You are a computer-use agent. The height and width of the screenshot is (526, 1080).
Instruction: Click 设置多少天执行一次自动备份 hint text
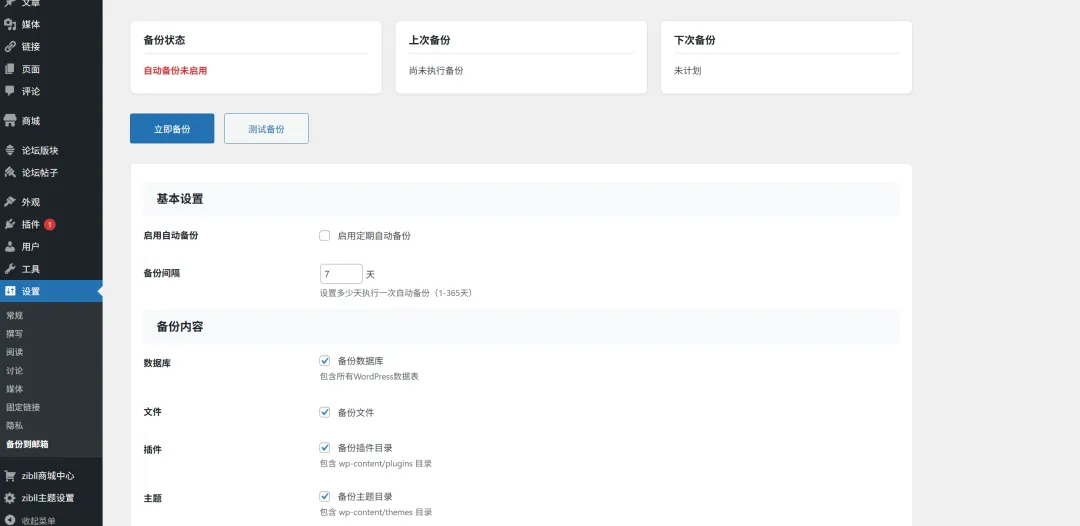[x=396, y=293]
